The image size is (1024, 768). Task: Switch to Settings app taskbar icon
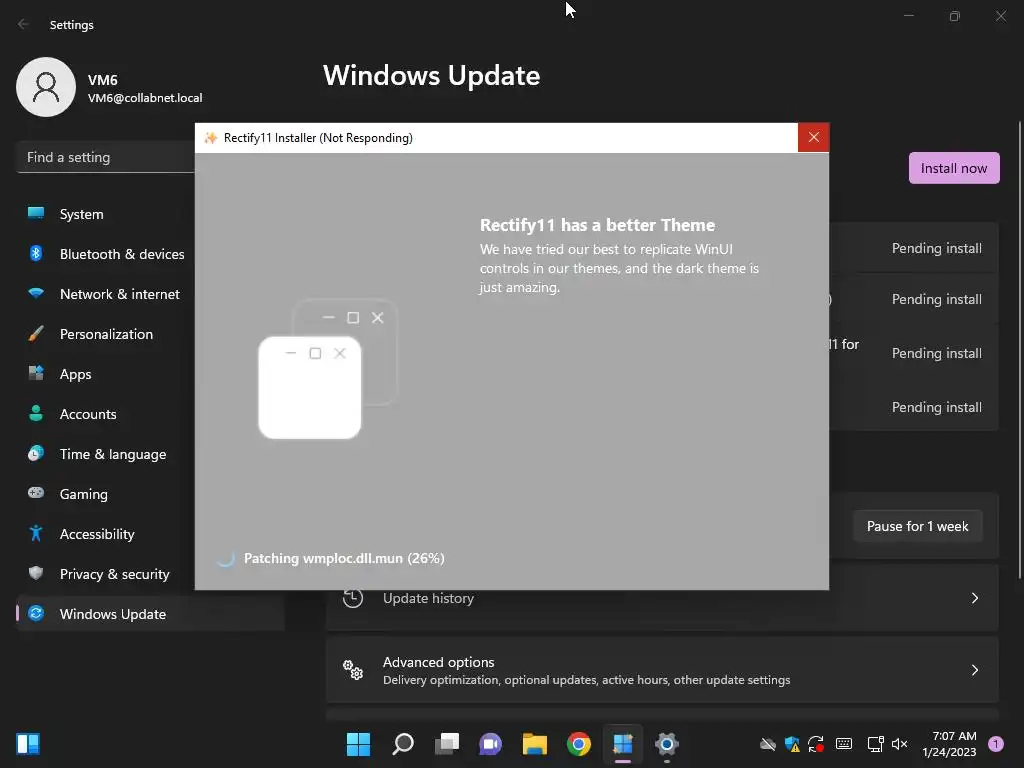(667, 744)
